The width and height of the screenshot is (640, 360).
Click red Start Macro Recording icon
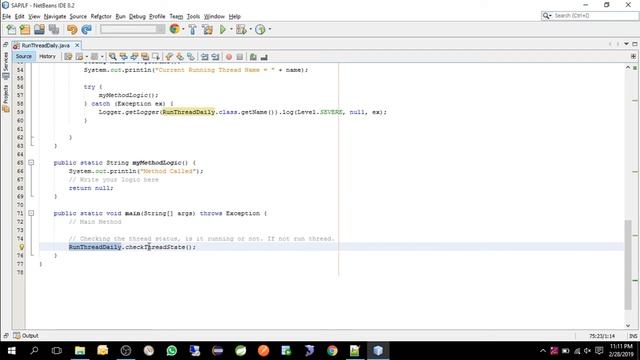point(229,57)
